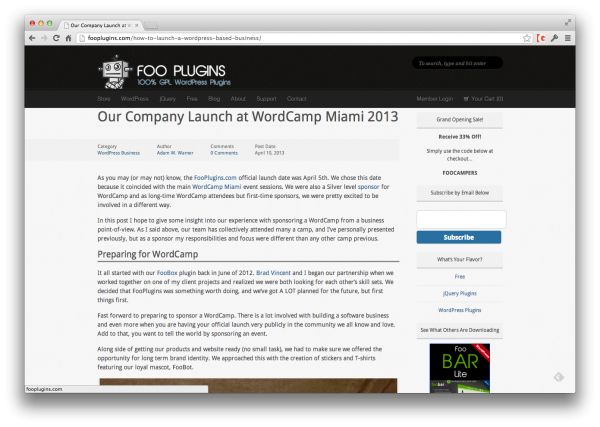The height and width of the screenshot is (427, 600).
Task: Click the email subscription input field
Action: tap(461, 220)
